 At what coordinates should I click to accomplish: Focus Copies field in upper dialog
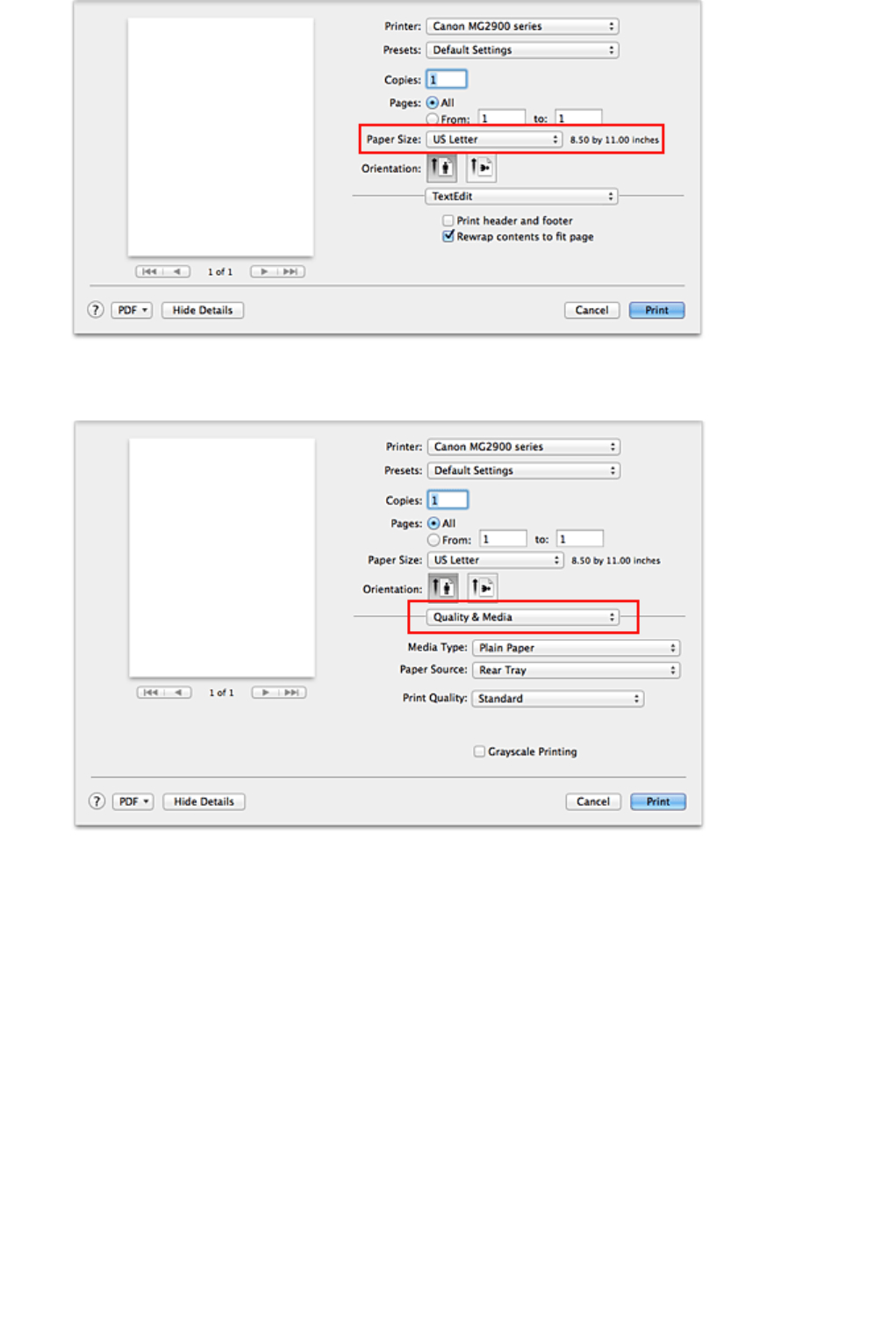click(x=447, y=80)
